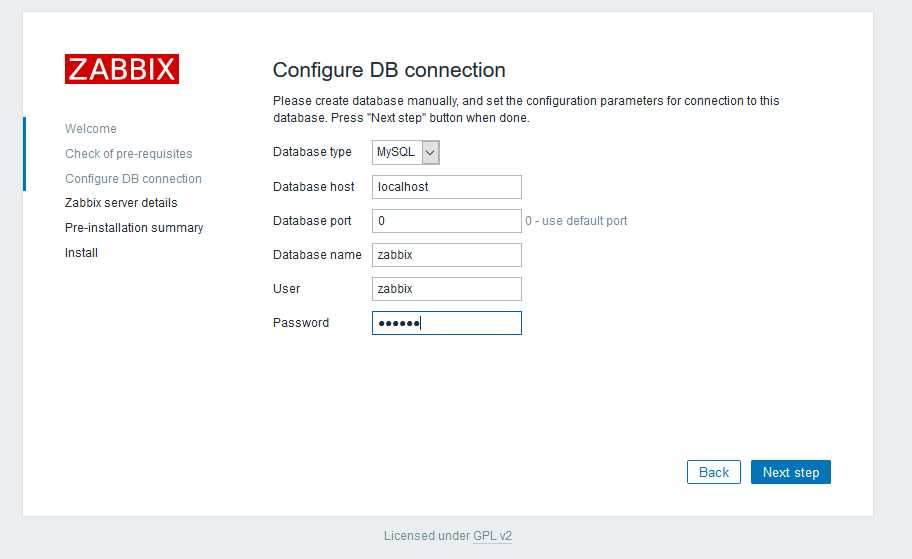Open Pre-installation summary step

(134, 228)
